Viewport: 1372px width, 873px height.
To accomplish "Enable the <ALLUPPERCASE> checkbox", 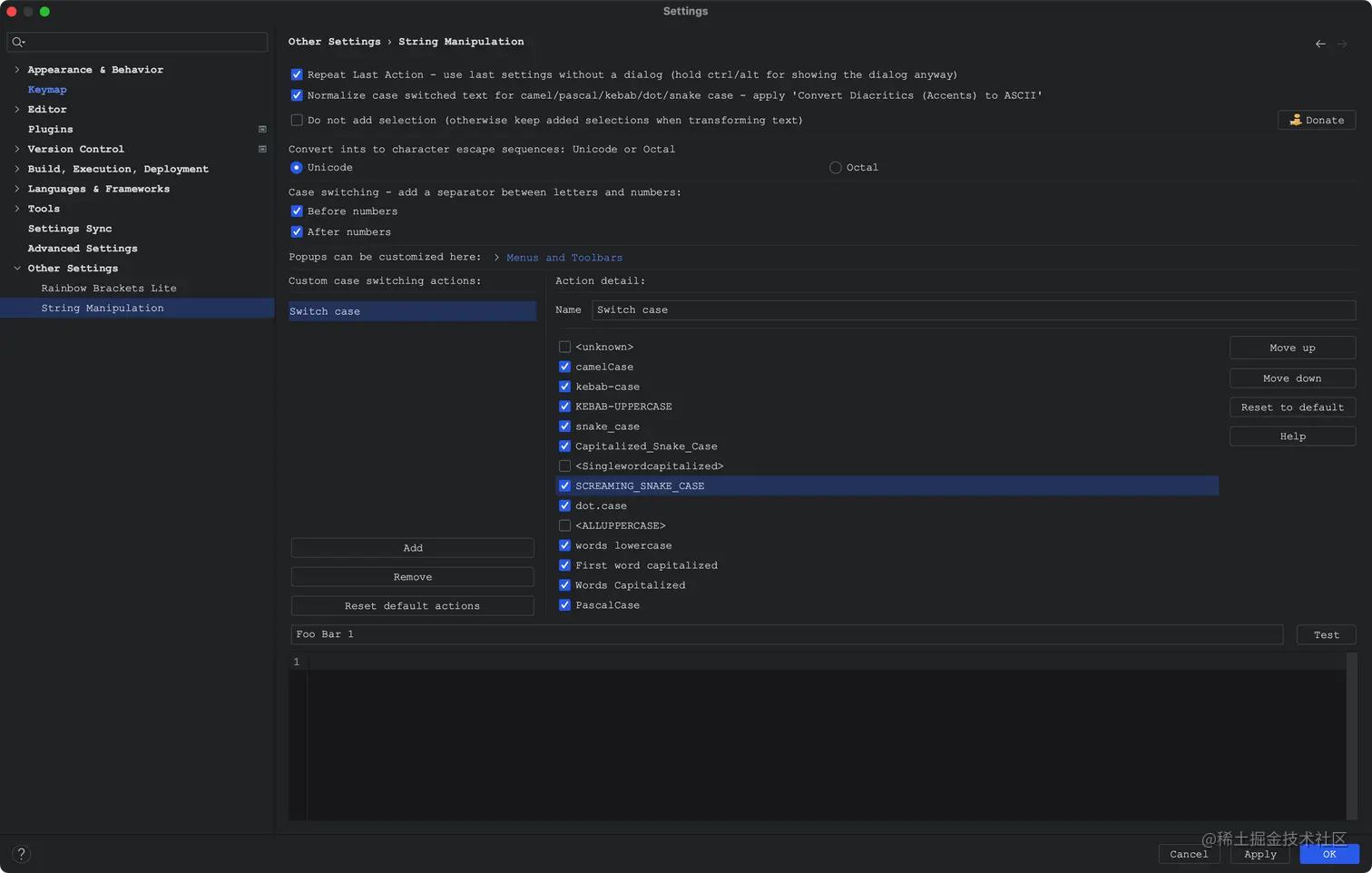I will click(x=564, y=525).
